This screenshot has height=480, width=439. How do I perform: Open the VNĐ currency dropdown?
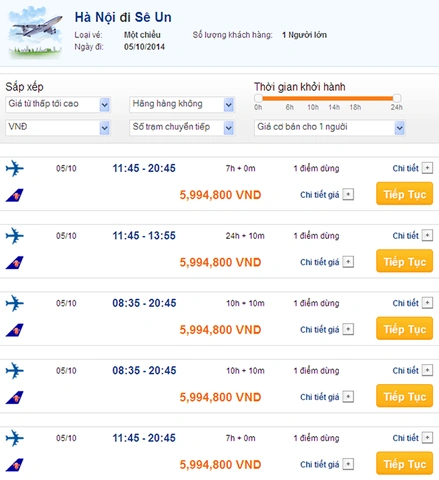58,128
